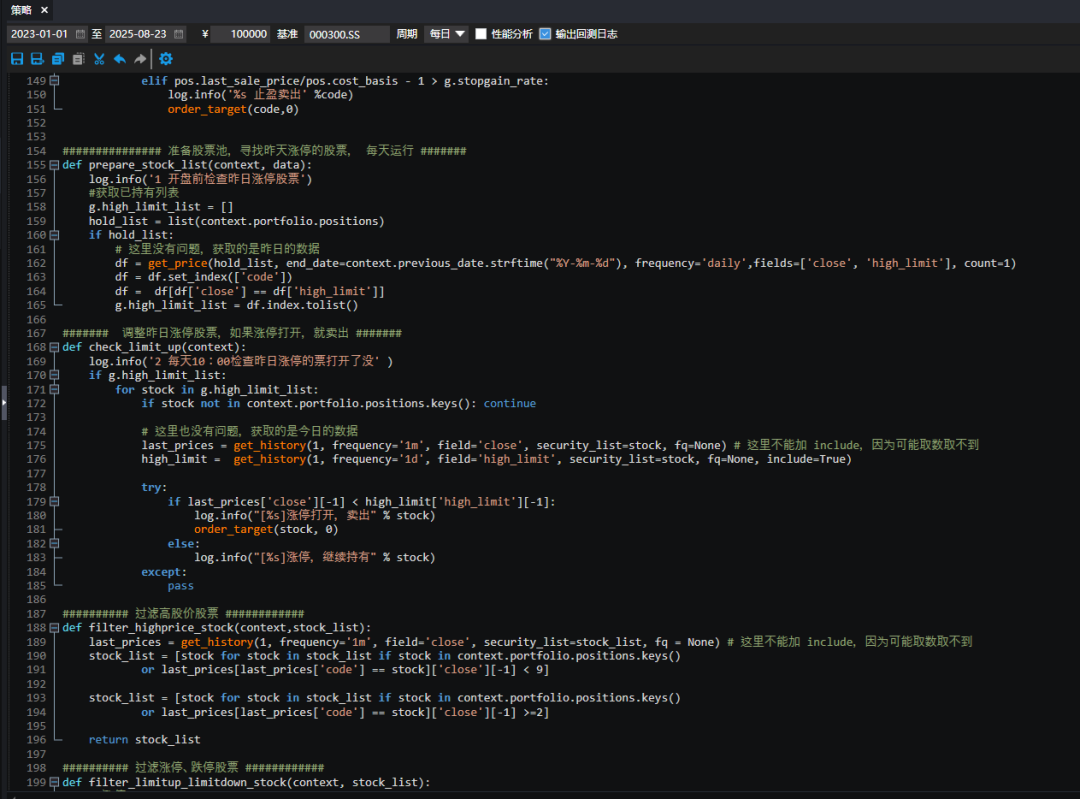The image size is (1080, 799).
Task: Click the 'try:' keyword on line 178
Action: 154,487
